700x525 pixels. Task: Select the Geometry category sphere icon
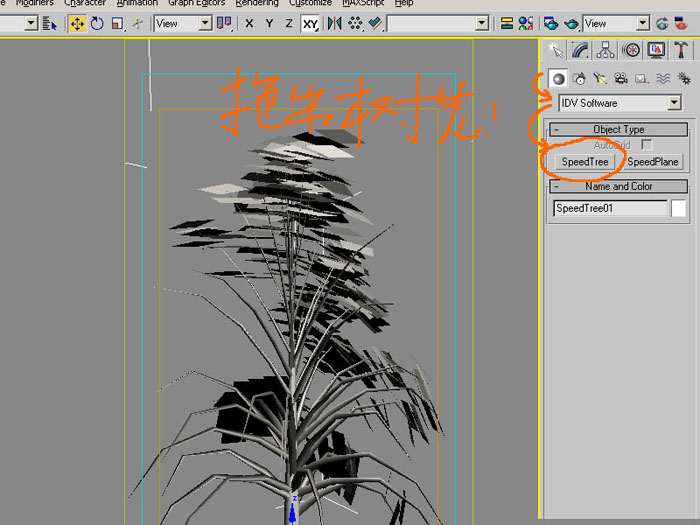point(558,79)
